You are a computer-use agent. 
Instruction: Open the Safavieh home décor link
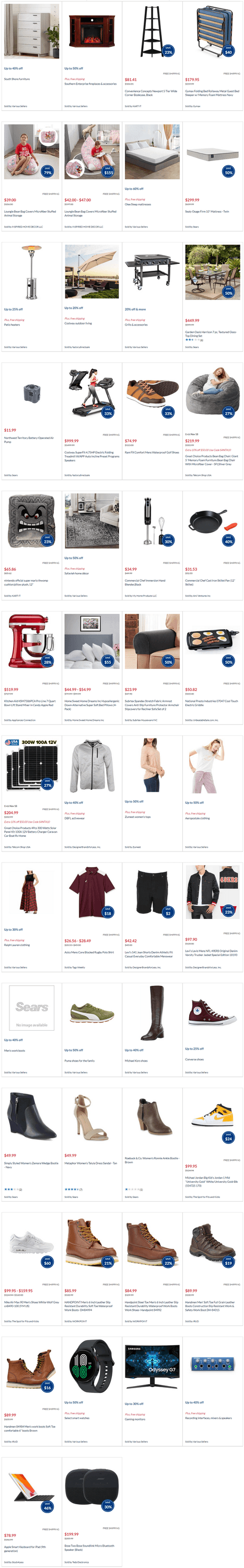77,573
